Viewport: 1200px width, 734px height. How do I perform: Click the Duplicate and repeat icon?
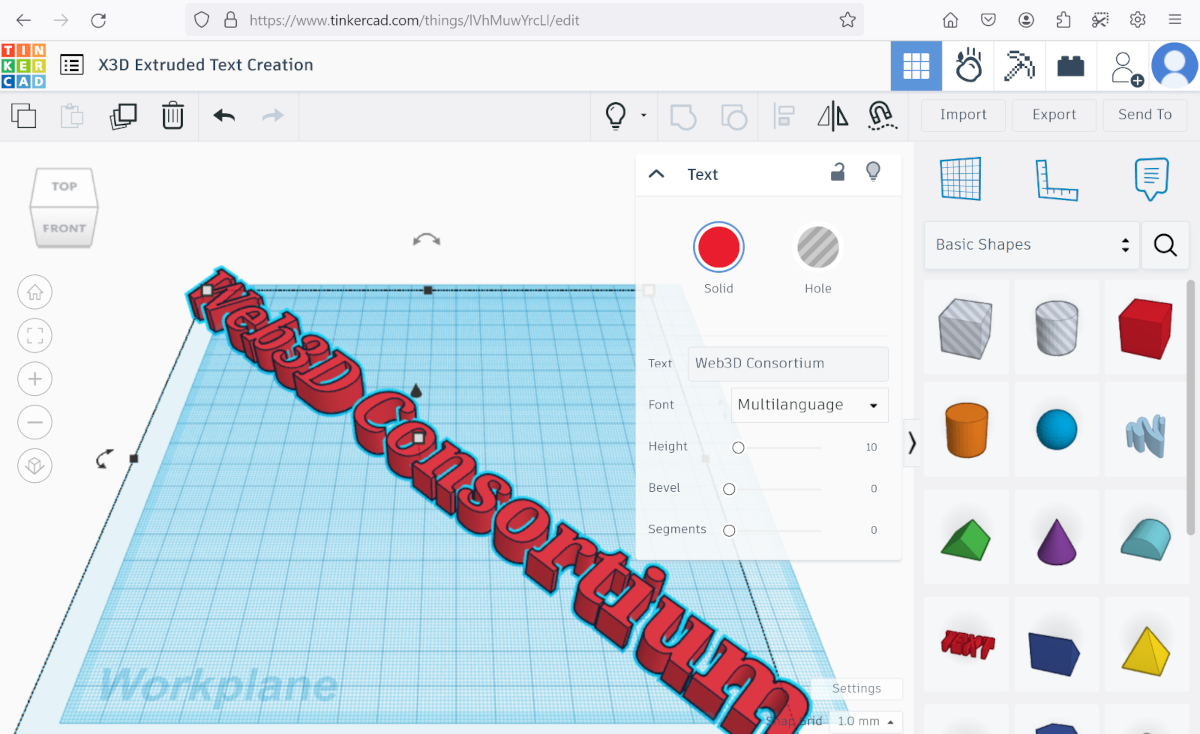click(x=123, y=115)
